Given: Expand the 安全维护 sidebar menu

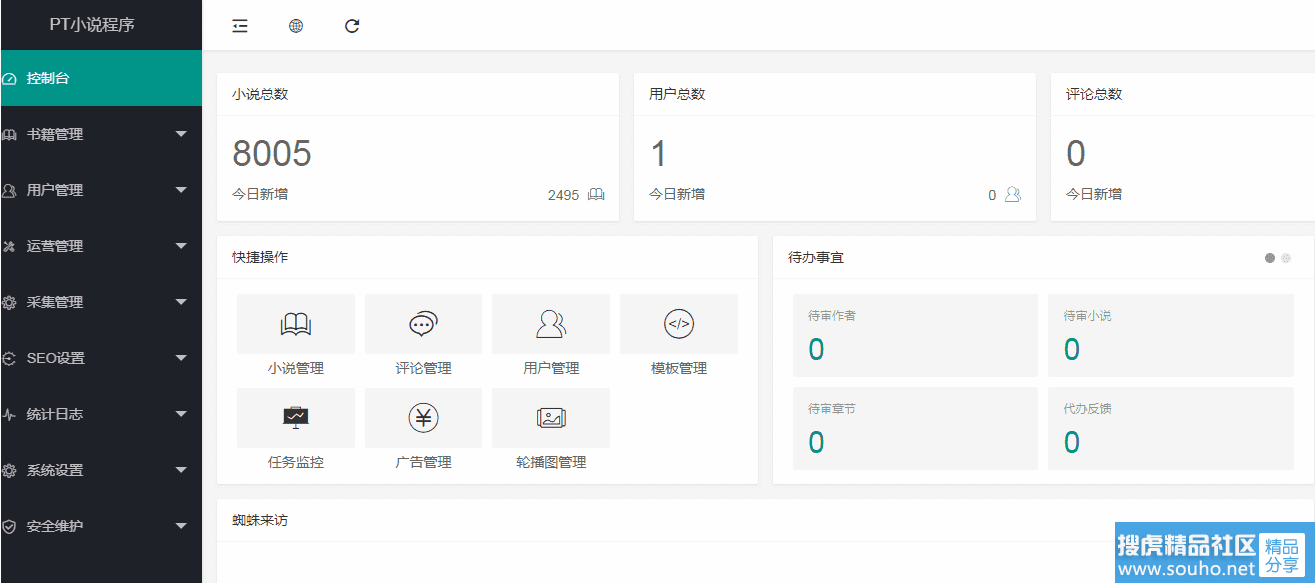Looking at the screenshot, I should point(100,526).
